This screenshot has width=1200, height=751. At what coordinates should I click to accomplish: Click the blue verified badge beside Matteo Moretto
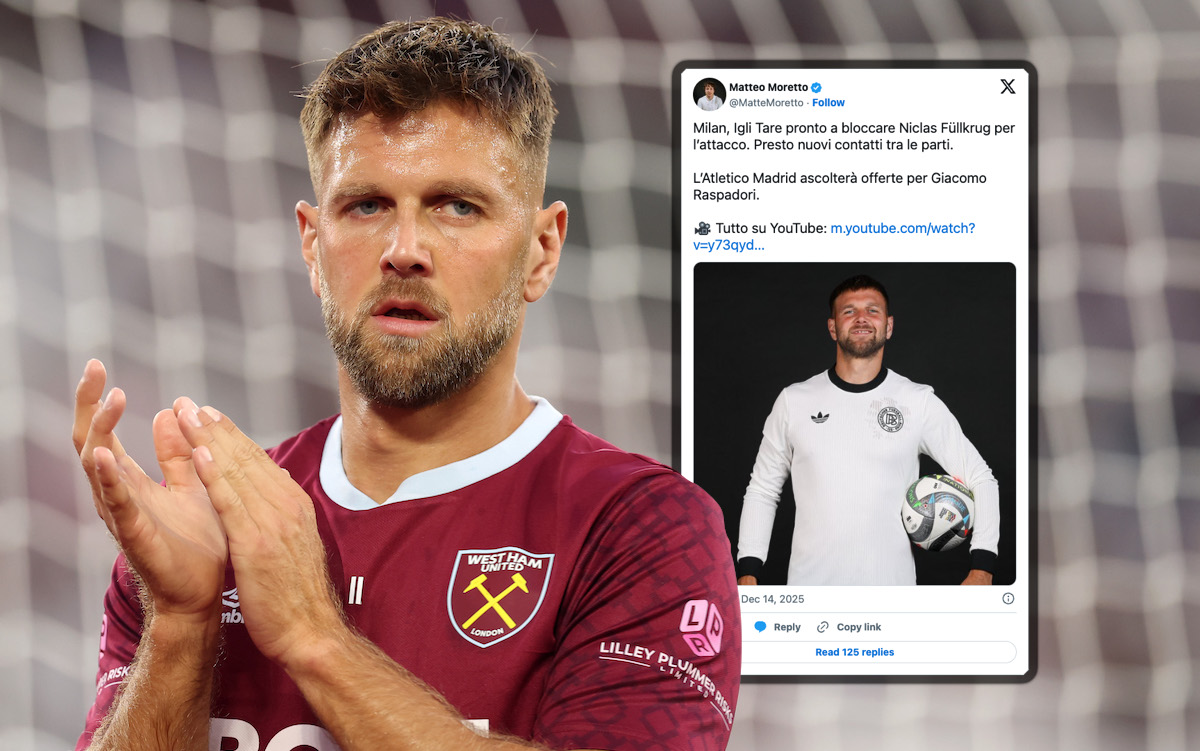816,88
